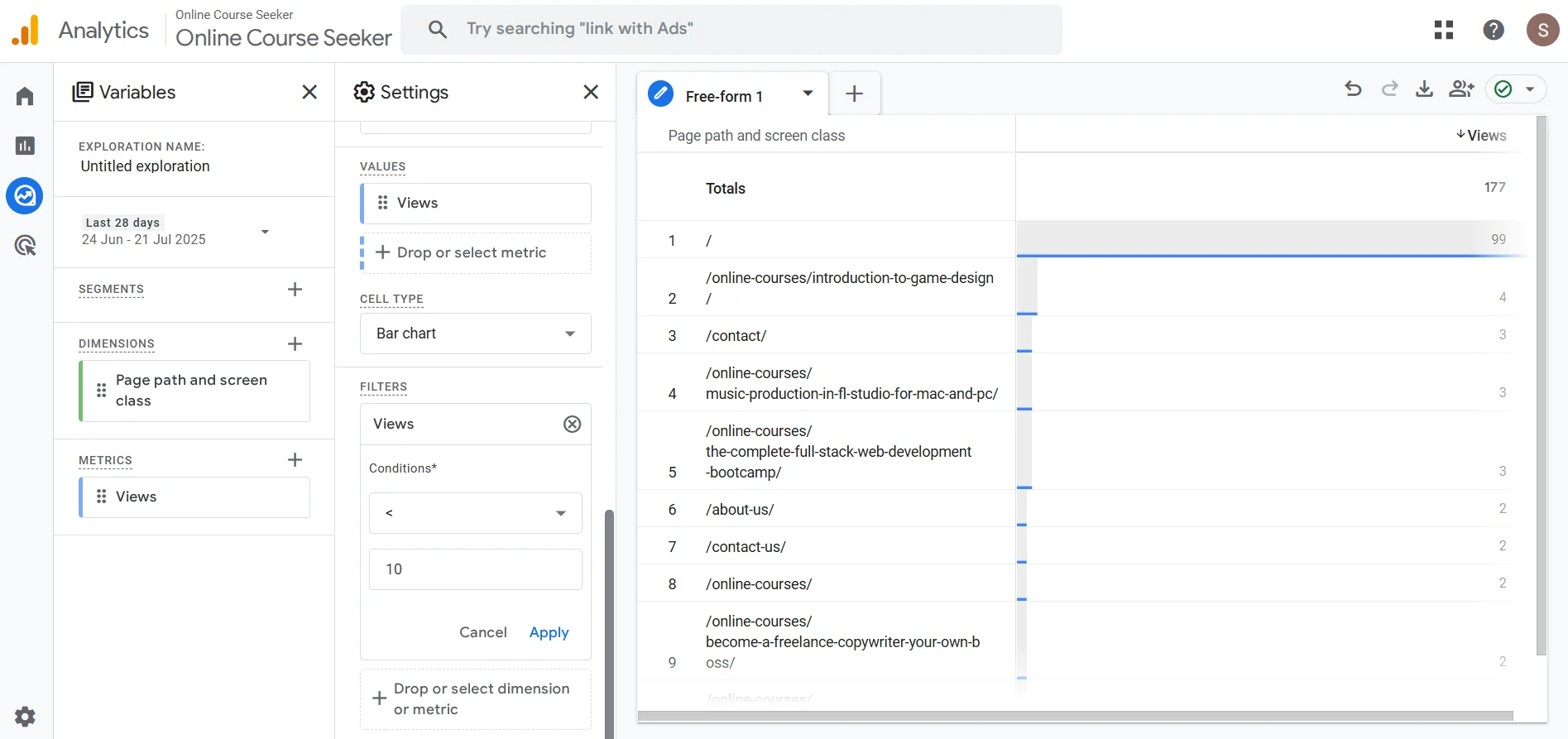Add a new exploration tab

[854, 94]
